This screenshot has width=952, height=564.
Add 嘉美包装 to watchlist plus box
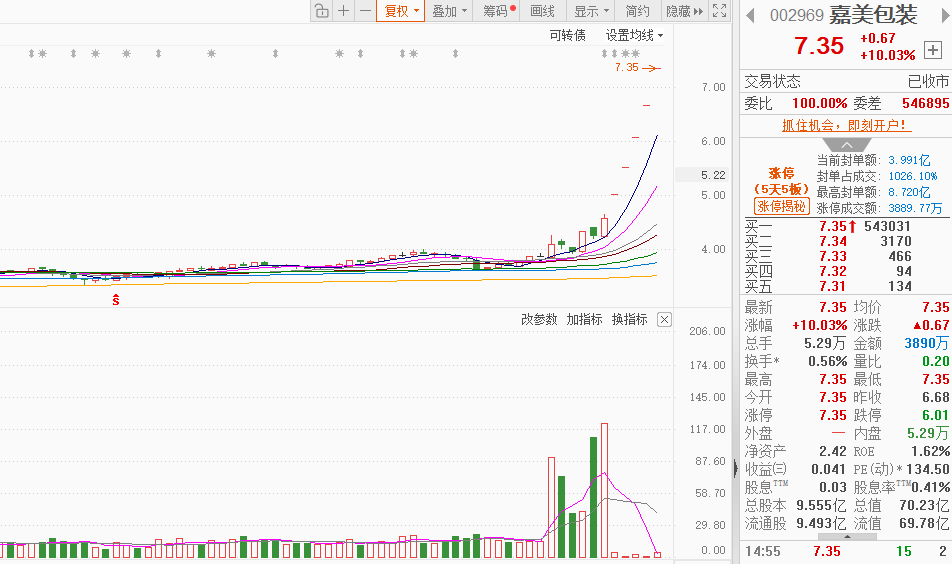[x=933, y=50]
